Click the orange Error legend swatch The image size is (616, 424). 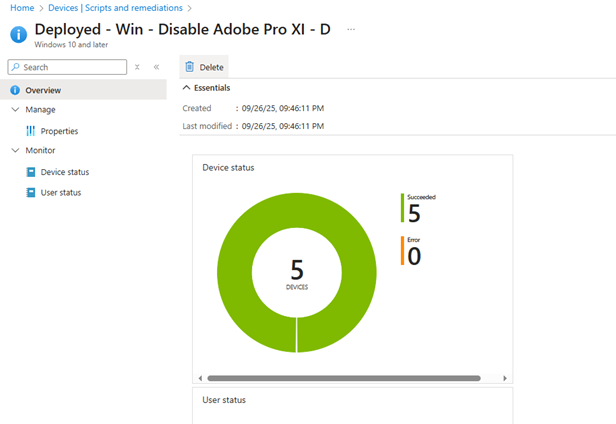[x=402, y=251]
